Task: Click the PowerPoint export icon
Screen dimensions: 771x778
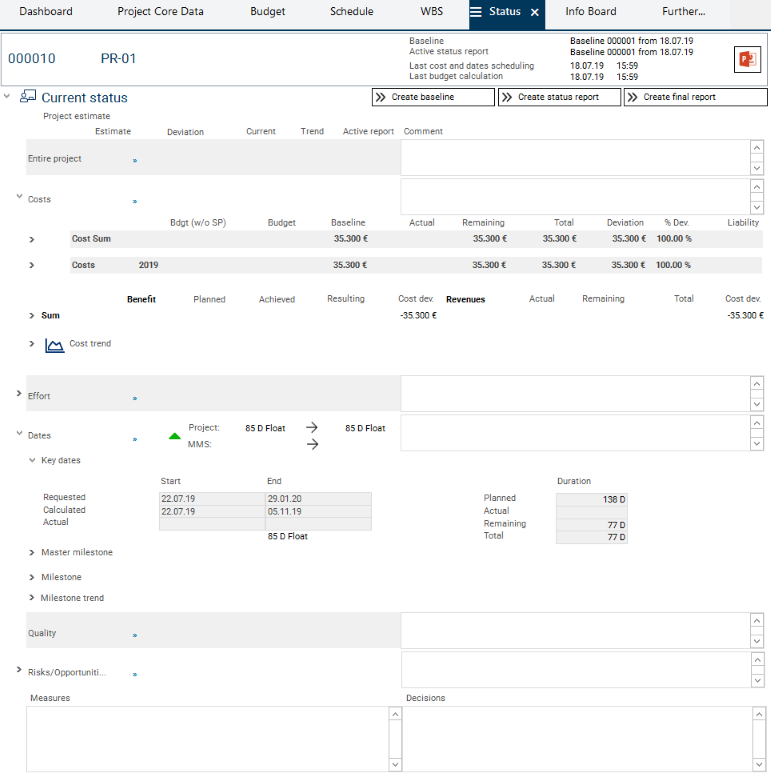Action: pyautogui.click(x=746, y=59)
